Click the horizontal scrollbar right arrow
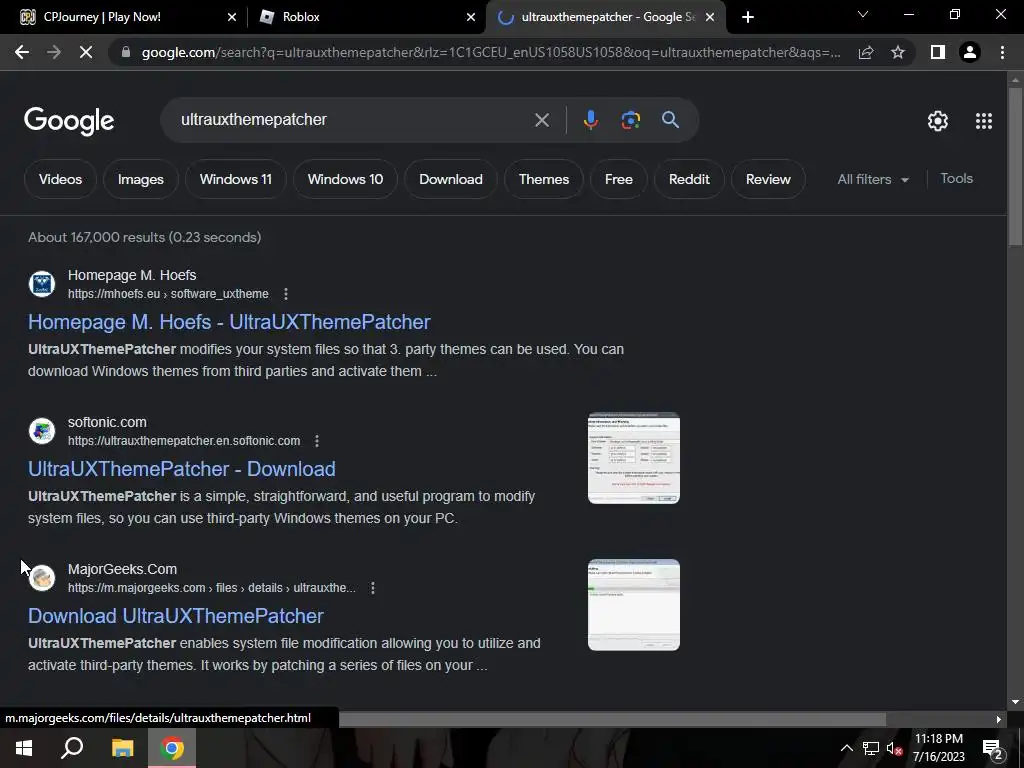The width and height of the screenshot is (1024, 768). [x=999, y=719]
